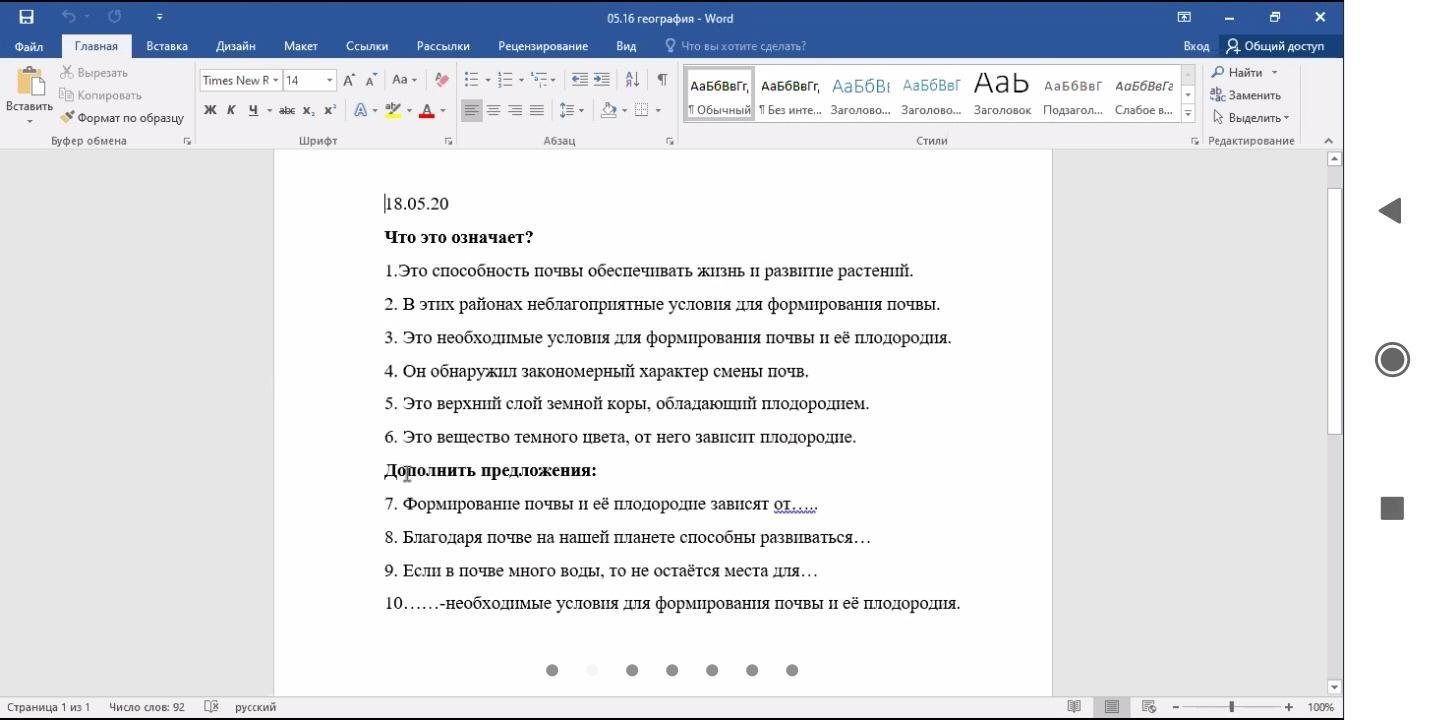The height and width of the screenshot is (720, 1440).
Task: Click the Число слов: 92 word count
Action: click(x=147, y=707)
